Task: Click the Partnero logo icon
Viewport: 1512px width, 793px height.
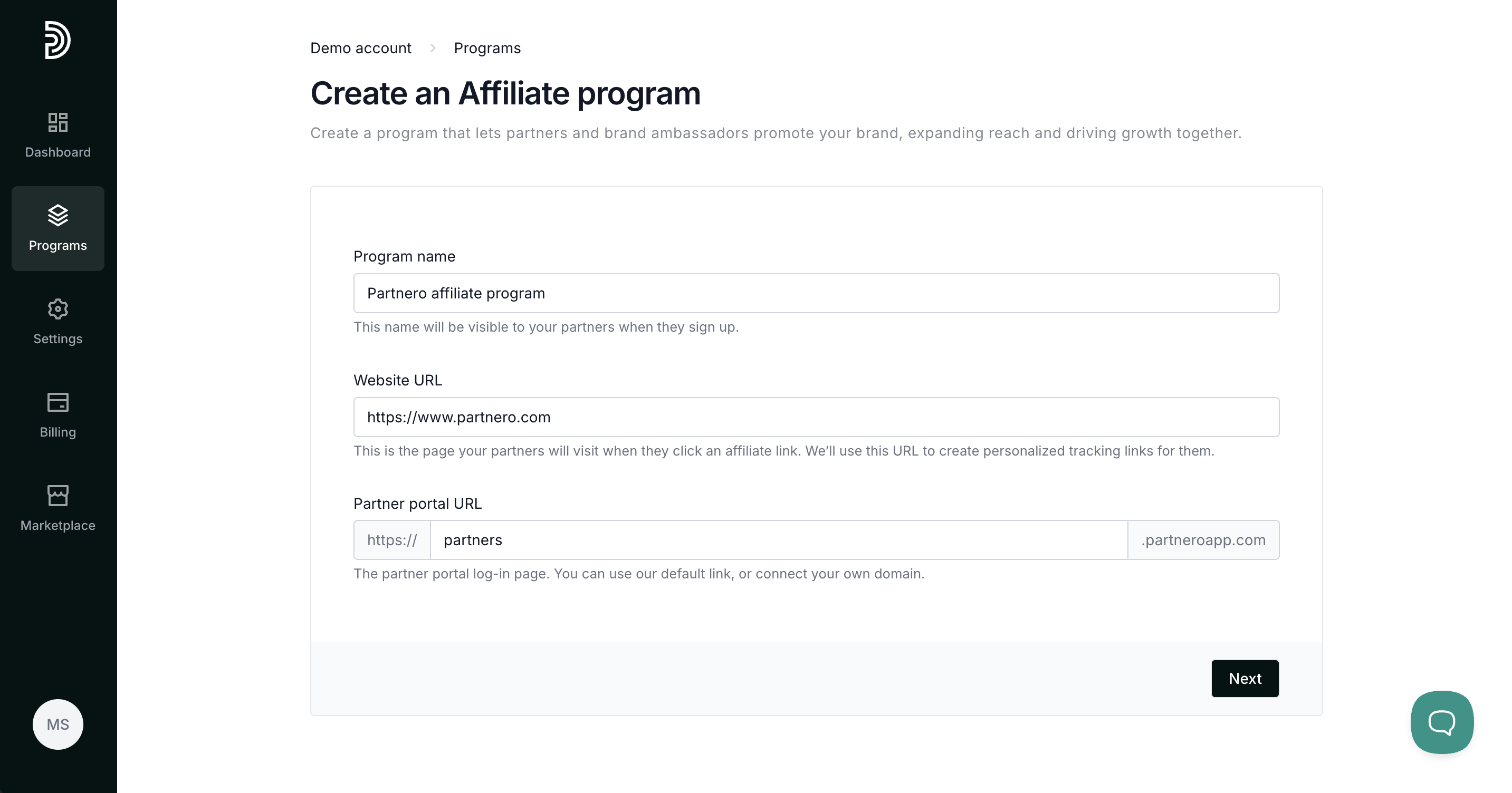Action: tap(58, 40)
